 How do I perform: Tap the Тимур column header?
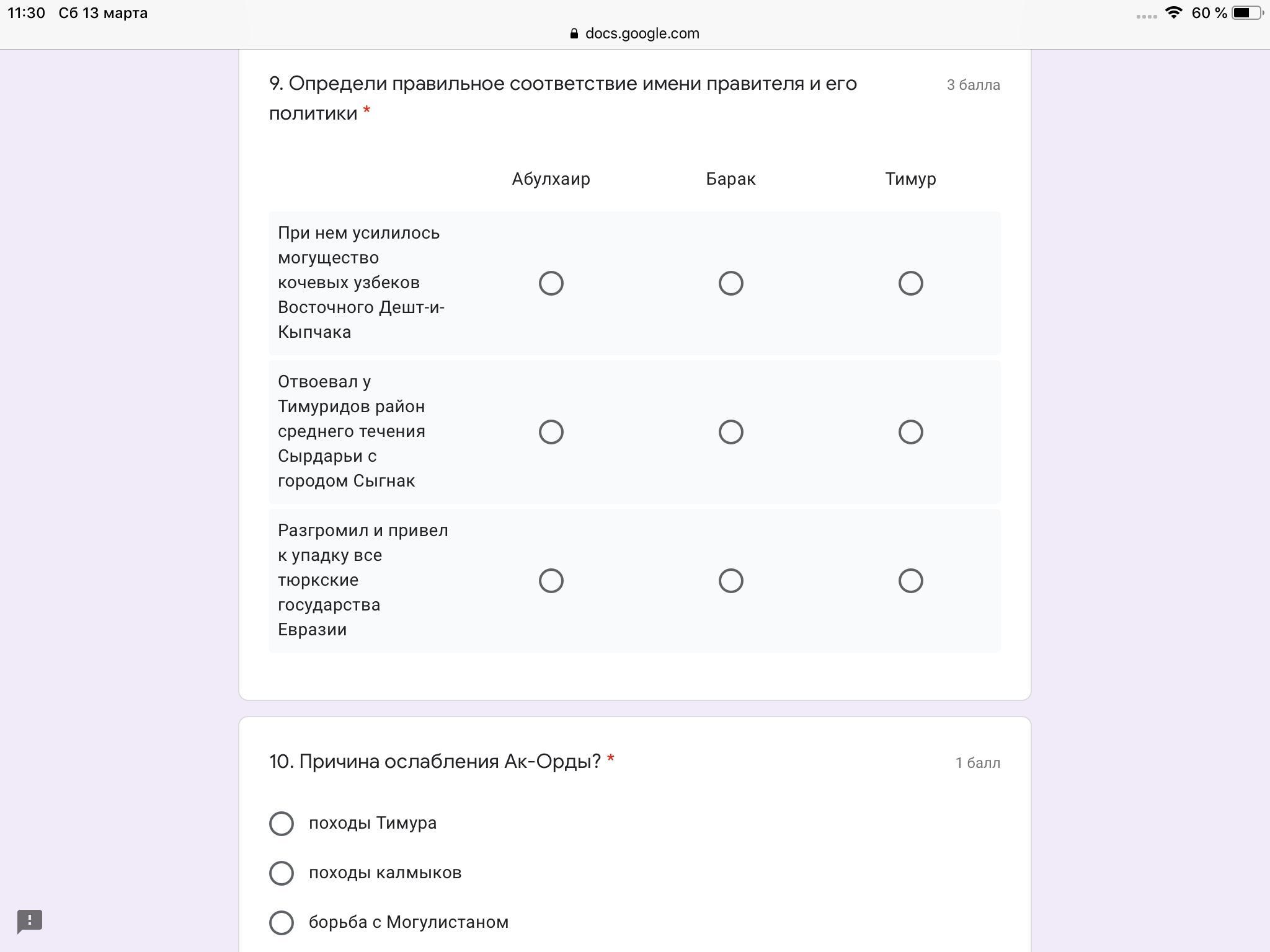[x=910, y=179]
